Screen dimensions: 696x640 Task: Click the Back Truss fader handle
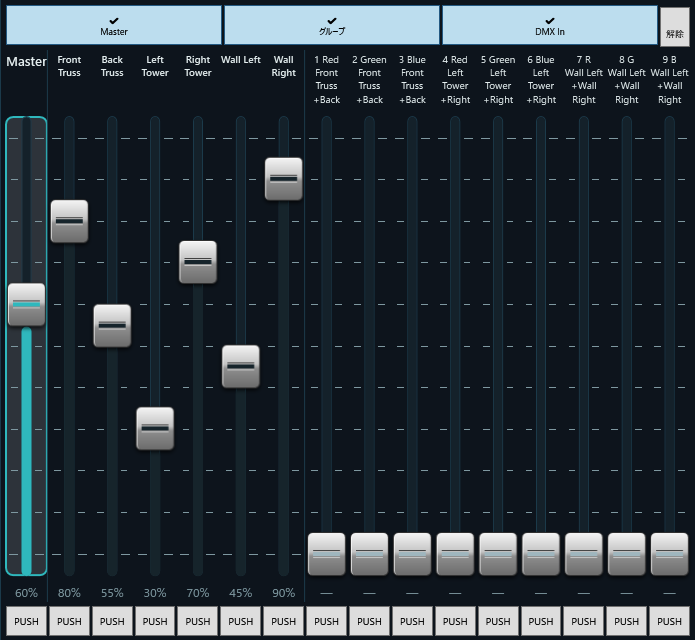coord(112,325)
